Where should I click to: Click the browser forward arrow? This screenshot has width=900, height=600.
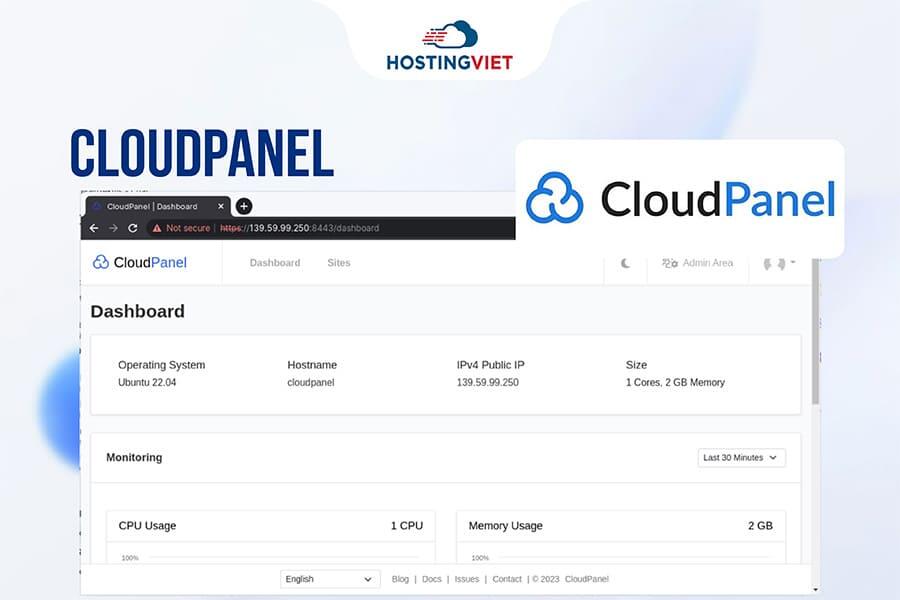[x=112, y=228]
